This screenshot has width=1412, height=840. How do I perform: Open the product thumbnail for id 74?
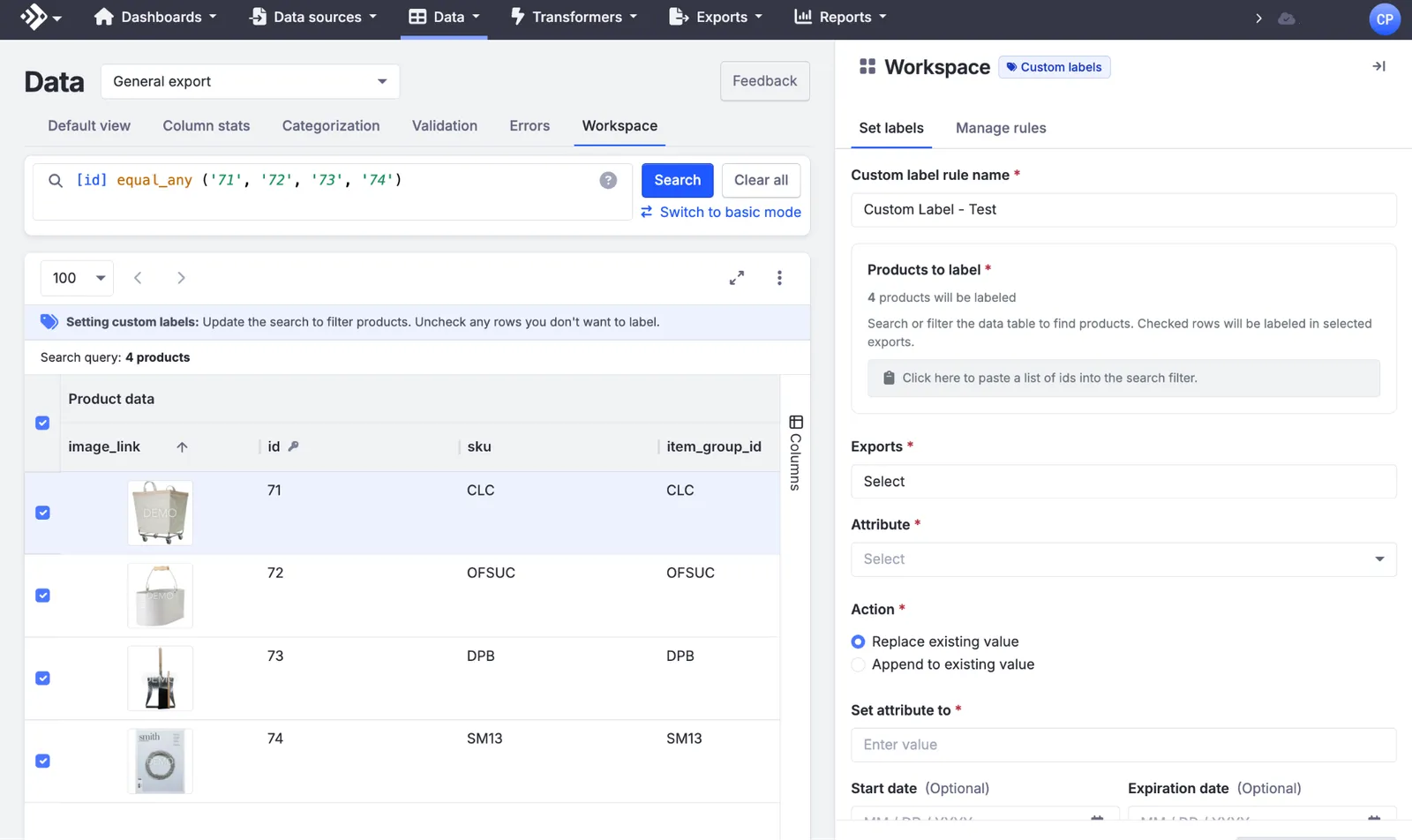(x=160, y=761)
